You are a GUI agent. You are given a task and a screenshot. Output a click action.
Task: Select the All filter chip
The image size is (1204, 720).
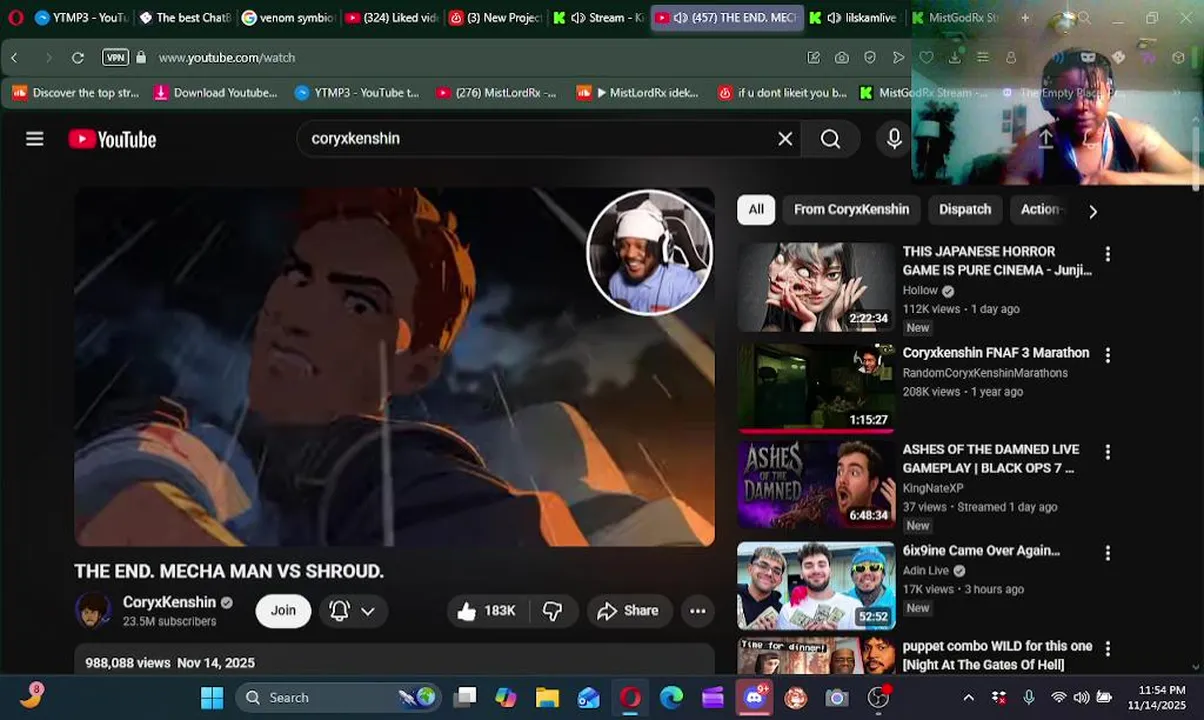(x=756, y=209)
